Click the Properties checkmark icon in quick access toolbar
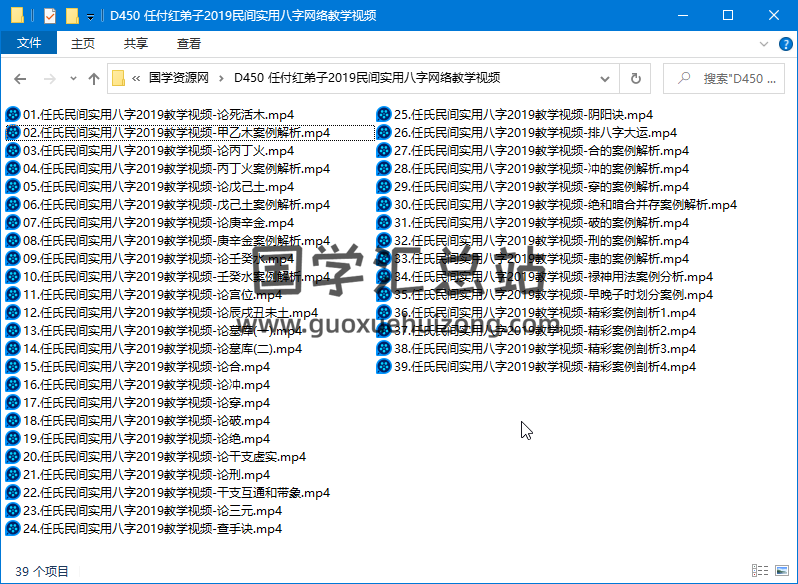 50,16
